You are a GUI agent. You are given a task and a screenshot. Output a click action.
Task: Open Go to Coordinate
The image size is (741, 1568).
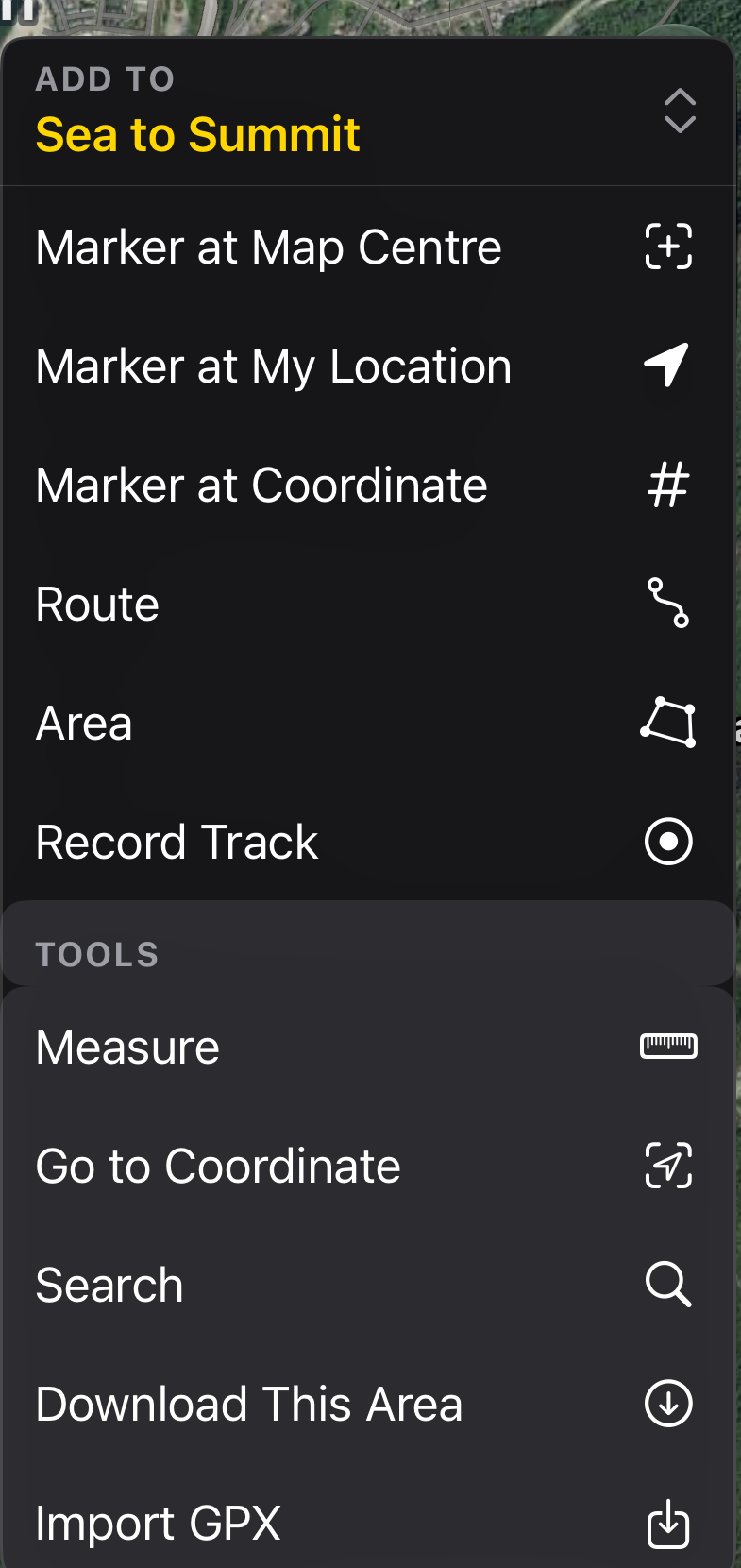[x=368, y=1167]
